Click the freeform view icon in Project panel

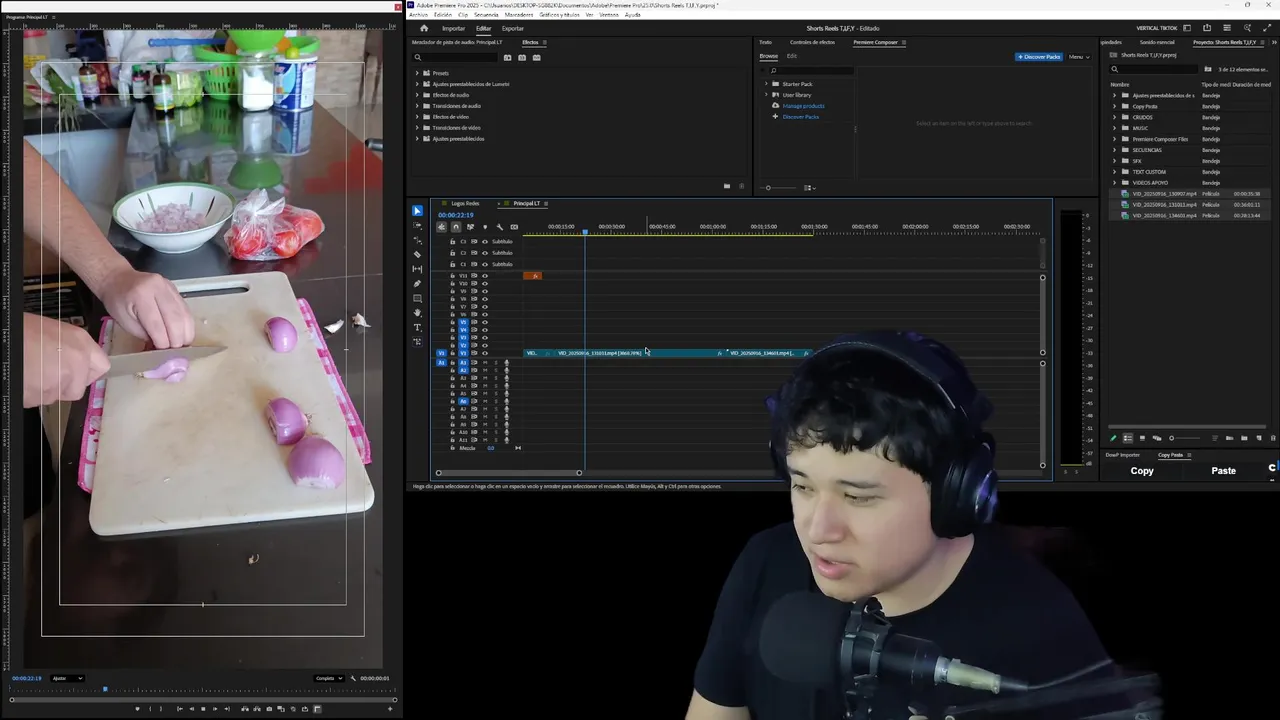[x=1157, y=438]
